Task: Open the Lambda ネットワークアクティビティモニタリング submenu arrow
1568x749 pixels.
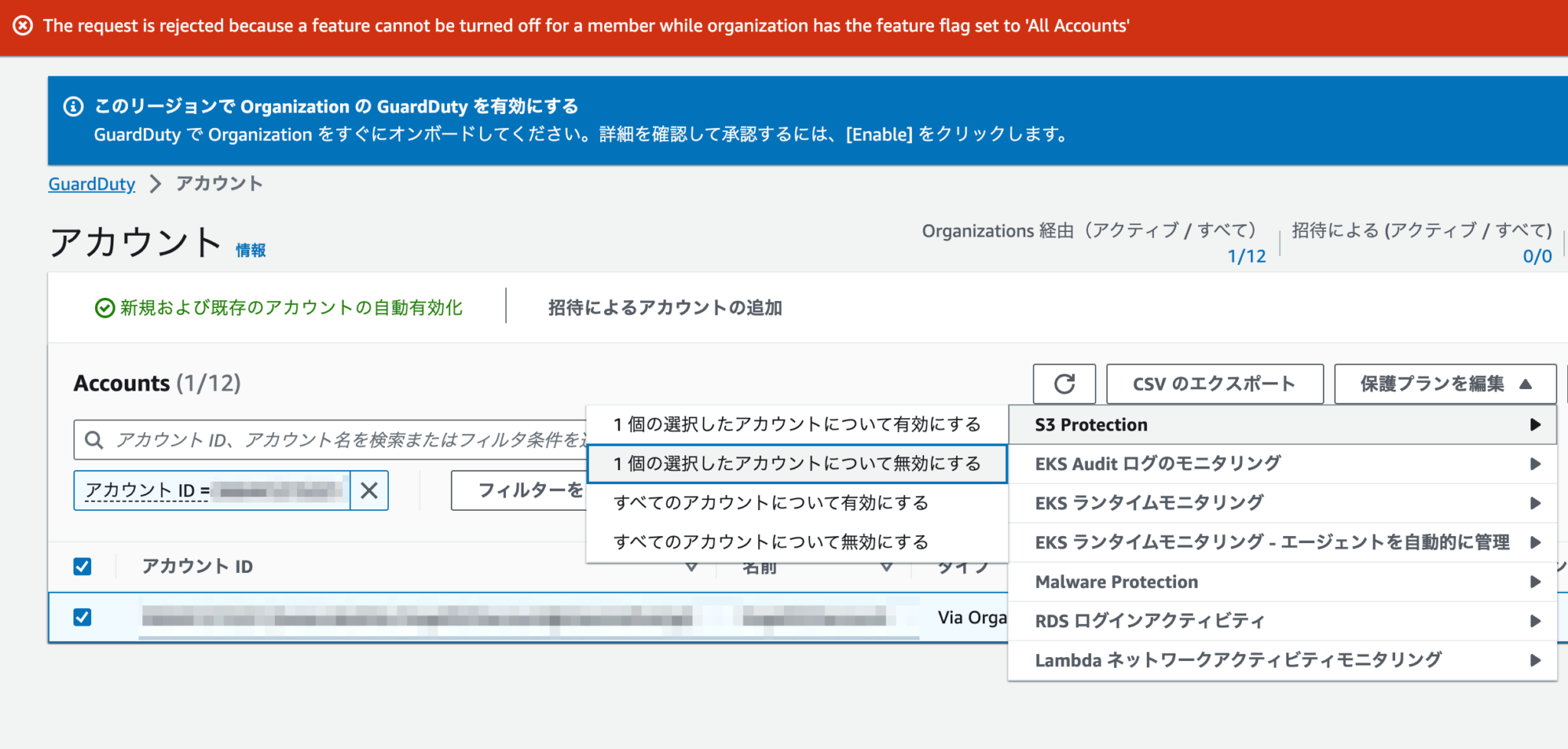Action: (x=1537, y=659)
